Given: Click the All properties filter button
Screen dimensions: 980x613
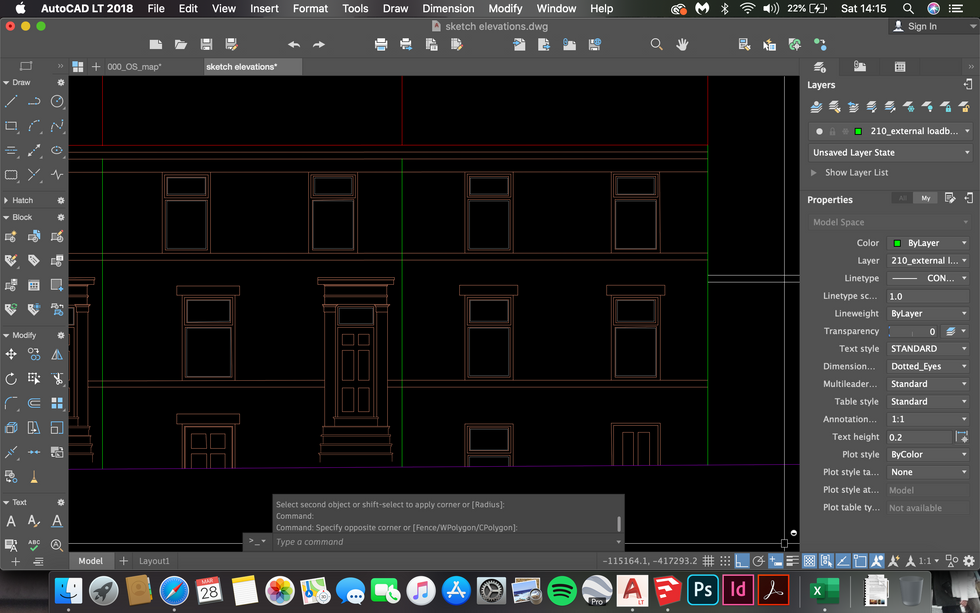Looking at the screenshot, I should 902,199.
